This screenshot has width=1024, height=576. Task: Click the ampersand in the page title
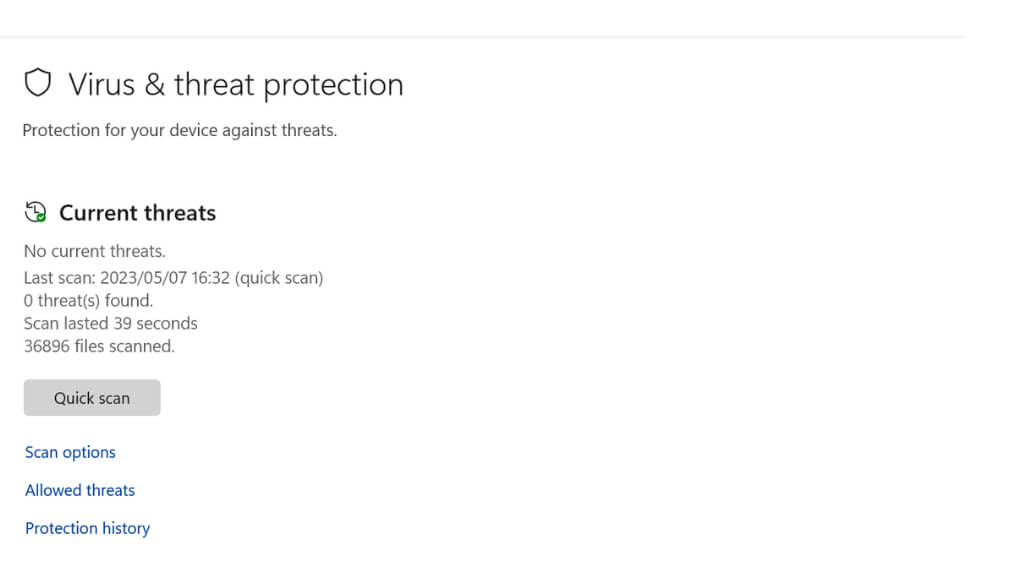(154, 85)
